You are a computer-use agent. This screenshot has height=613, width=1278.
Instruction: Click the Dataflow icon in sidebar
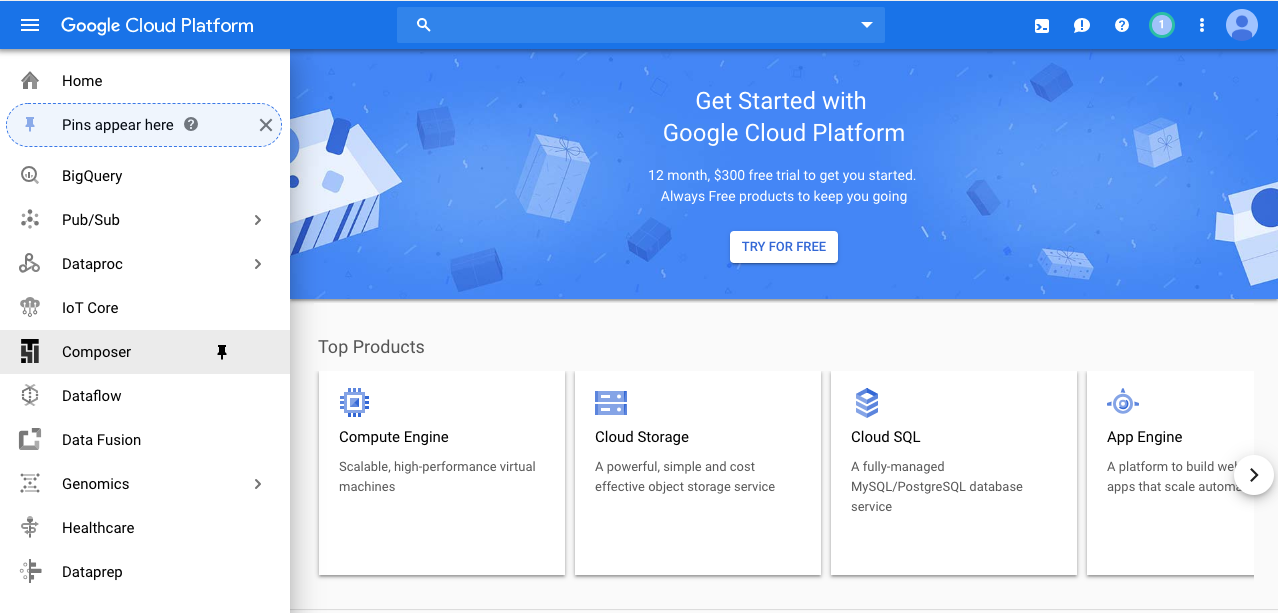[x=30, y=396]
